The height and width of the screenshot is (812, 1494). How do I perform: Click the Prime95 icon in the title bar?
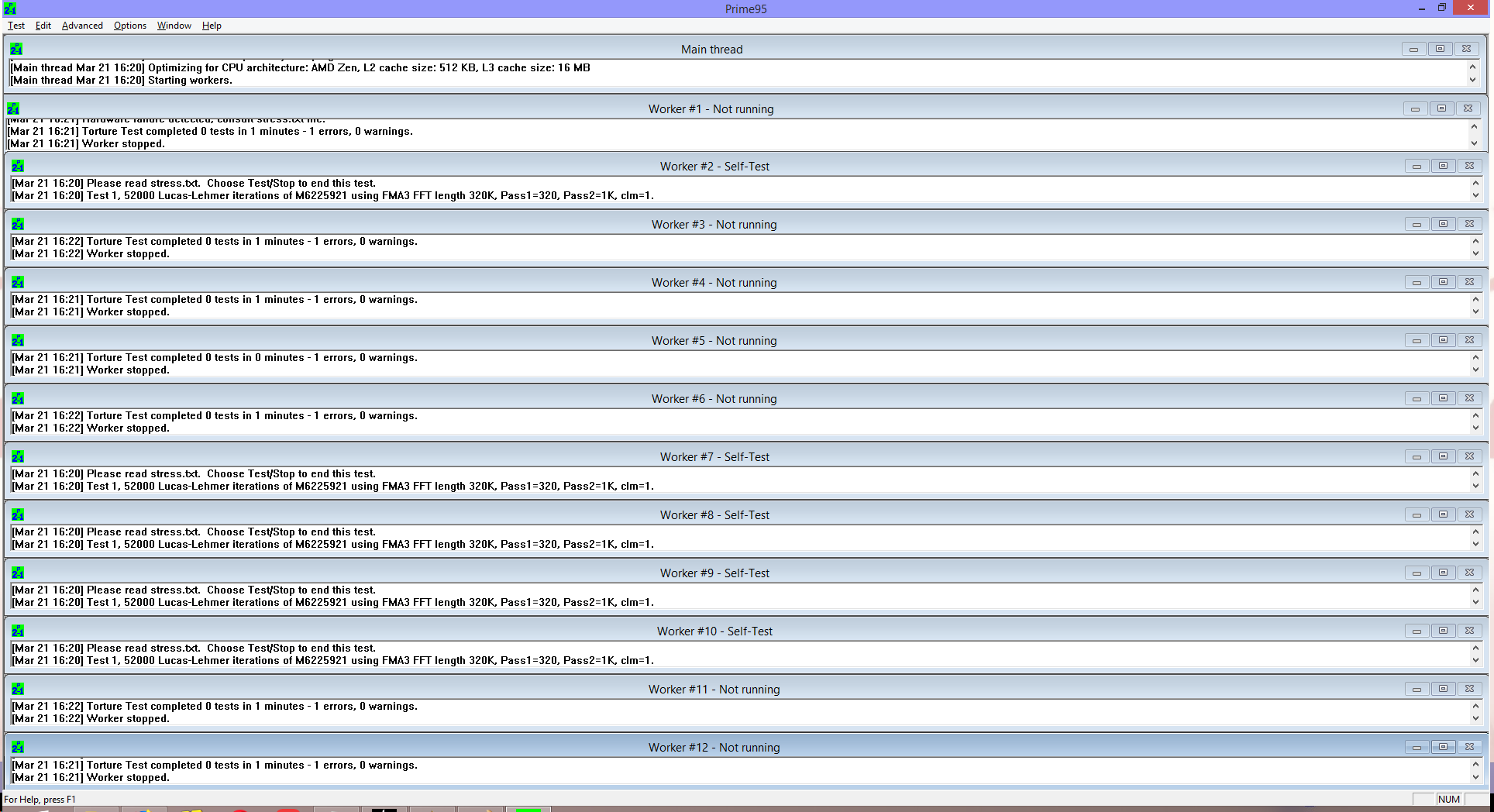pos(10,9)
